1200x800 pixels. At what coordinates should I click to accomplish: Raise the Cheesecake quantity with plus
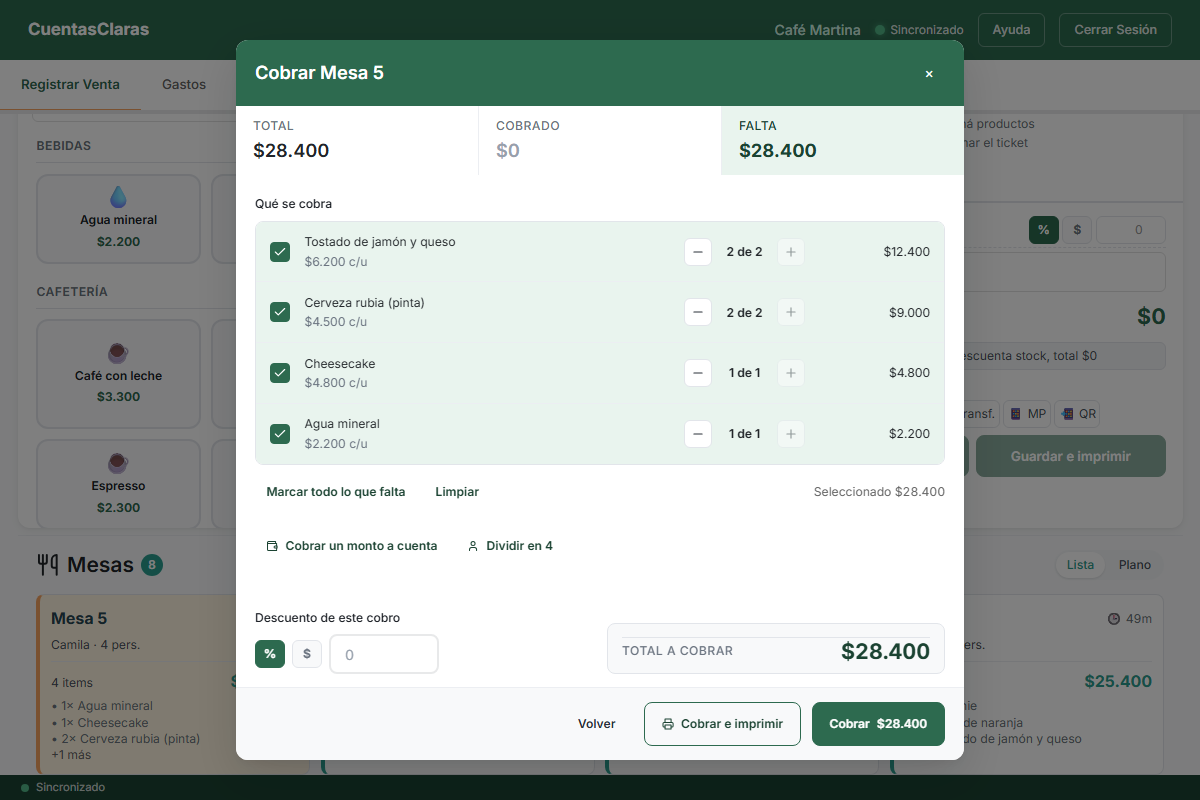tap(791, 373)
